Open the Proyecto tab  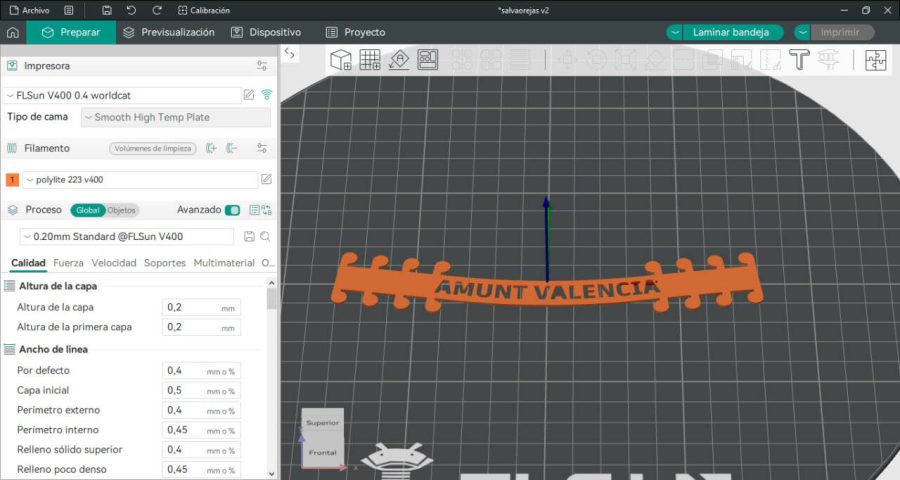pyautogui.click(x=355, y=32)
